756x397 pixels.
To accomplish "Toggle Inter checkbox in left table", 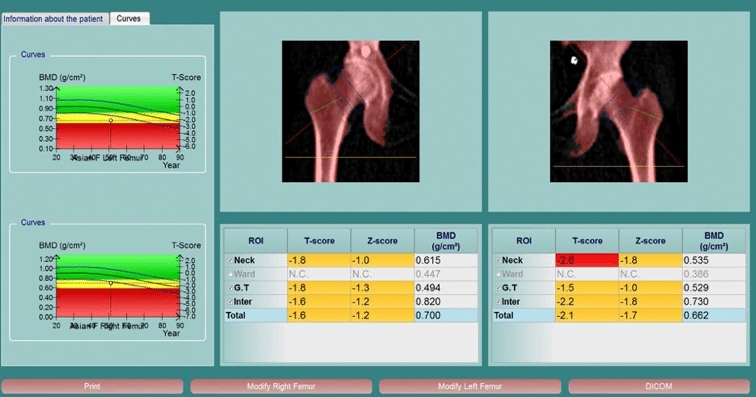I will [x=230, y=302].
